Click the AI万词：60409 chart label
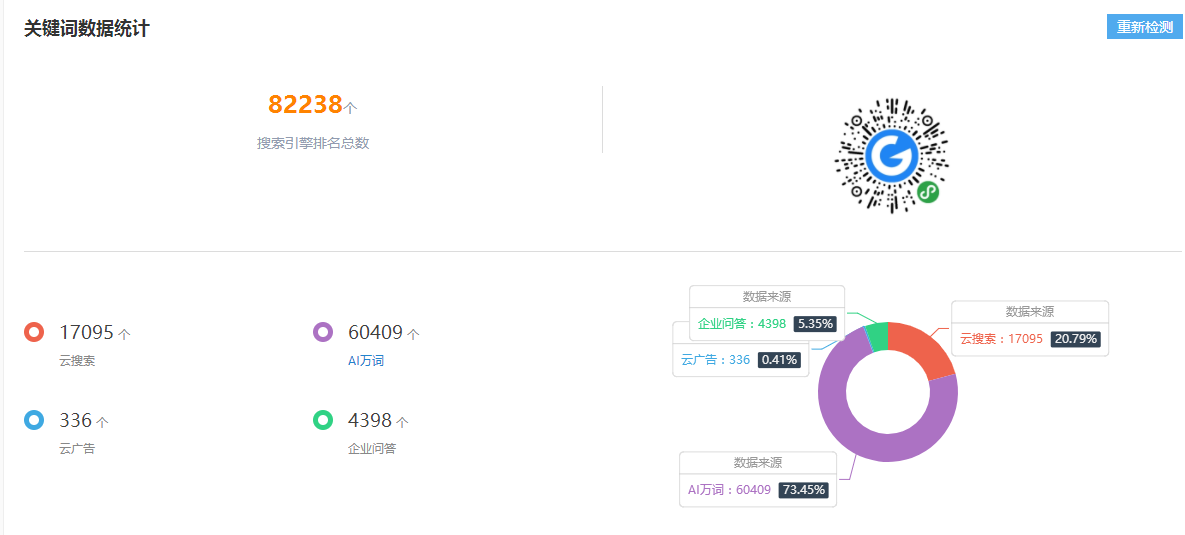 729,490
